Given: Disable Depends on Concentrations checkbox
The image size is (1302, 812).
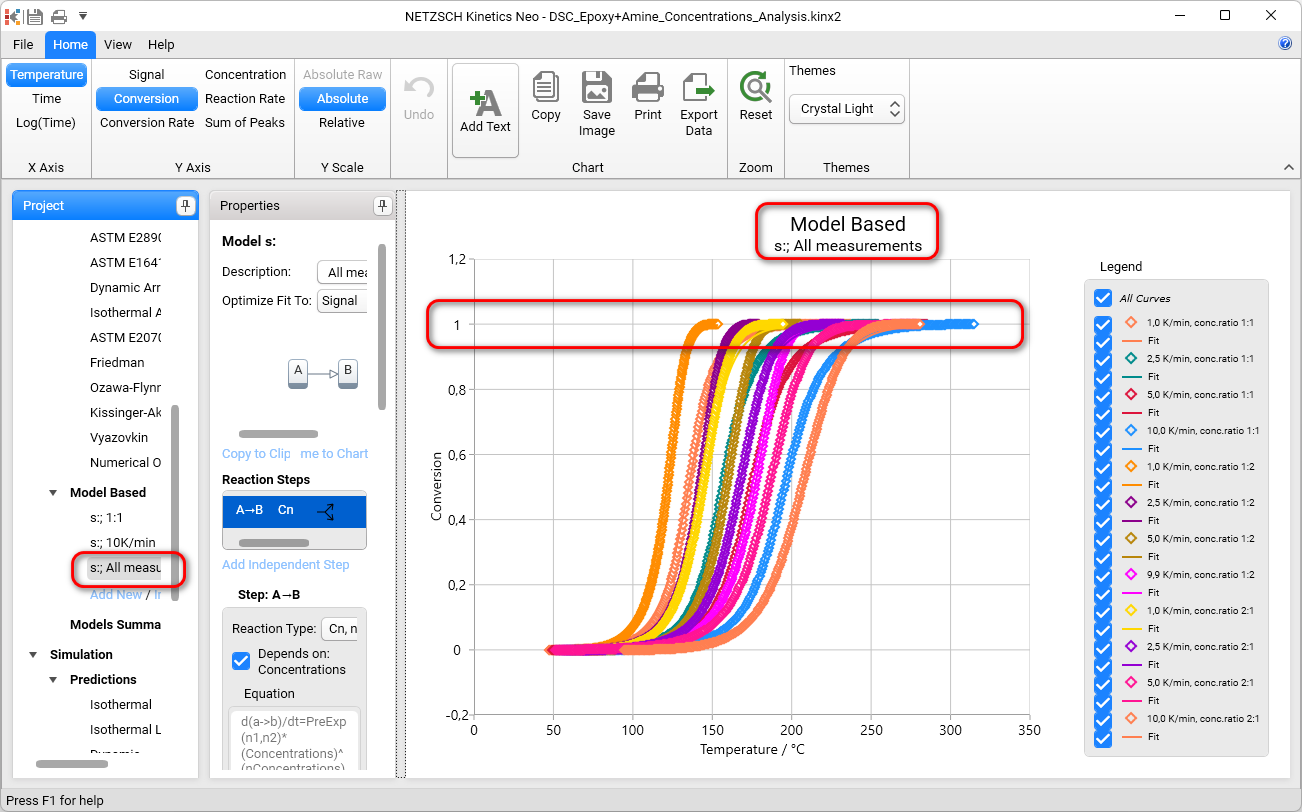Looking at the screenshot, I should tap(241, 661).
